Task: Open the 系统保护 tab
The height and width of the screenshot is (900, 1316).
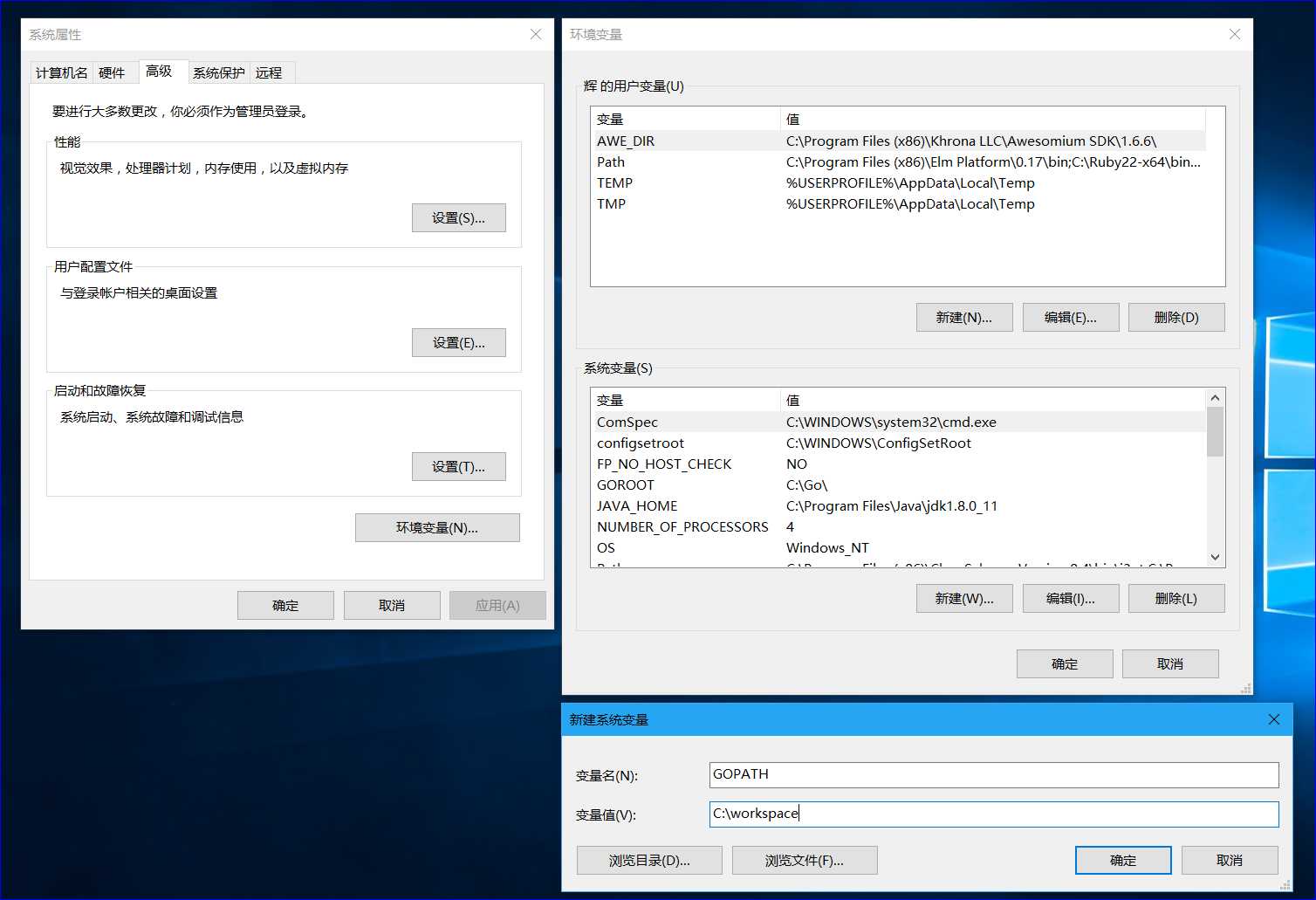Action: point(218,72)
